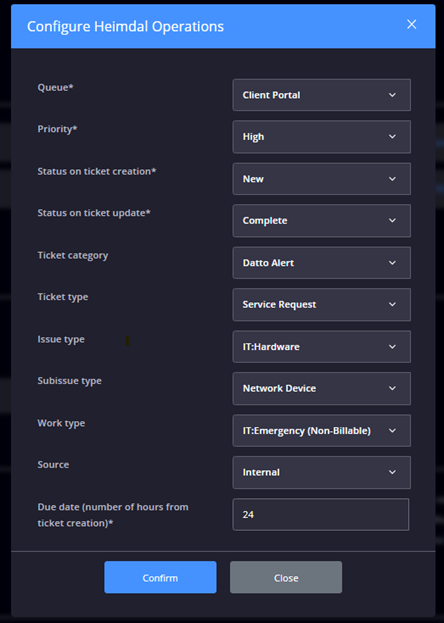Open Subissue type dropdown showing Network Device
The height and width of the screenshot is (623, 444).
point(322,388)
